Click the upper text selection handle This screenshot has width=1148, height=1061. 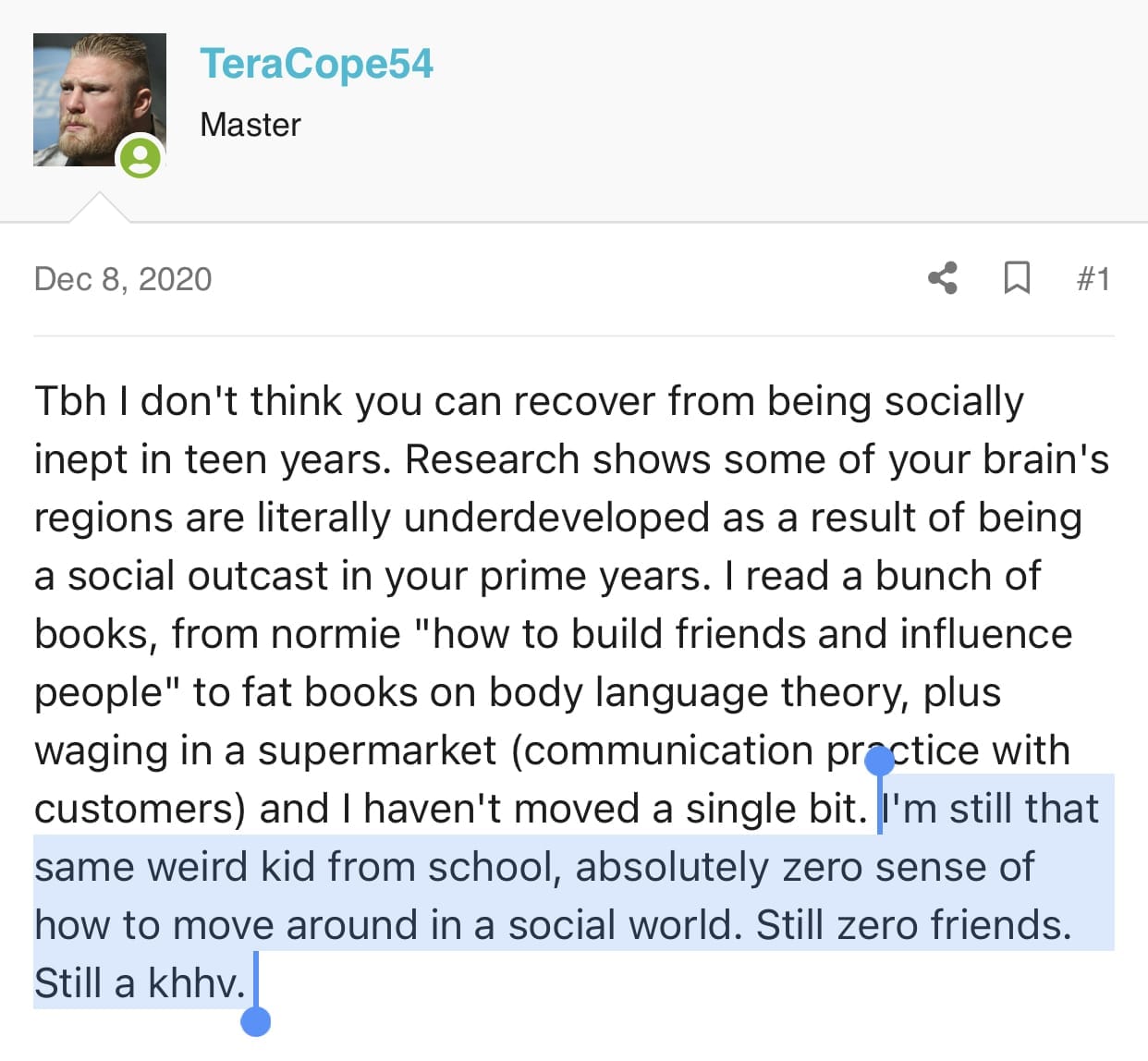click(880, 762)
